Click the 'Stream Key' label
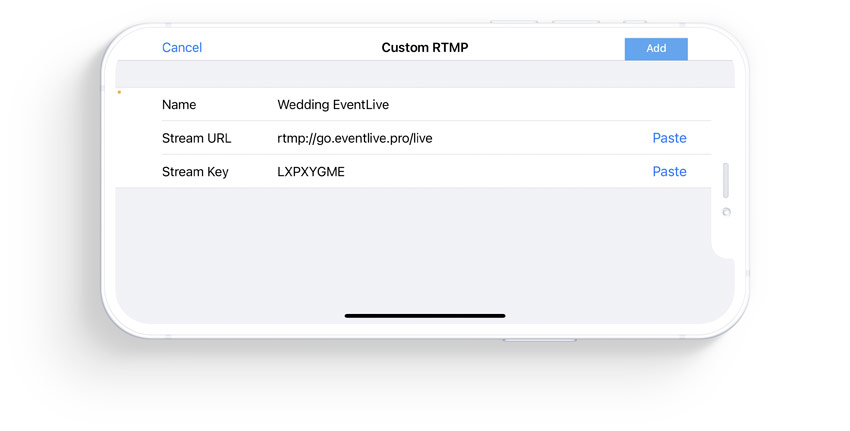The width and height of the screenshot is (850, 431). 195,172
